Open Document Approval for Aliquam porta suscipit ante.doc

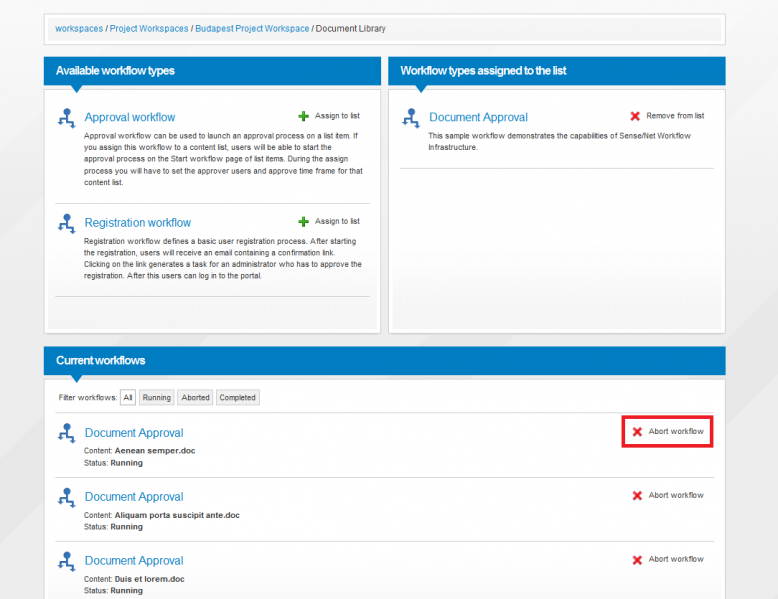click(x=134, y=497)
